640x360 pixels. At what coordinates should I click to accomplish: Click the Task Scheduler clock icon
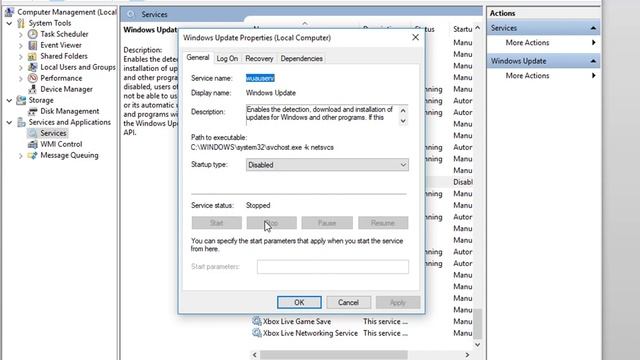tap(33, 34)
